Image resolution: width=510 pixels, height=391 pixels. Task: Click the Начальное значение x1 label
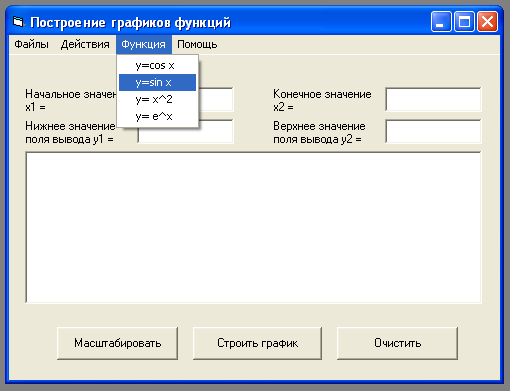71,100
